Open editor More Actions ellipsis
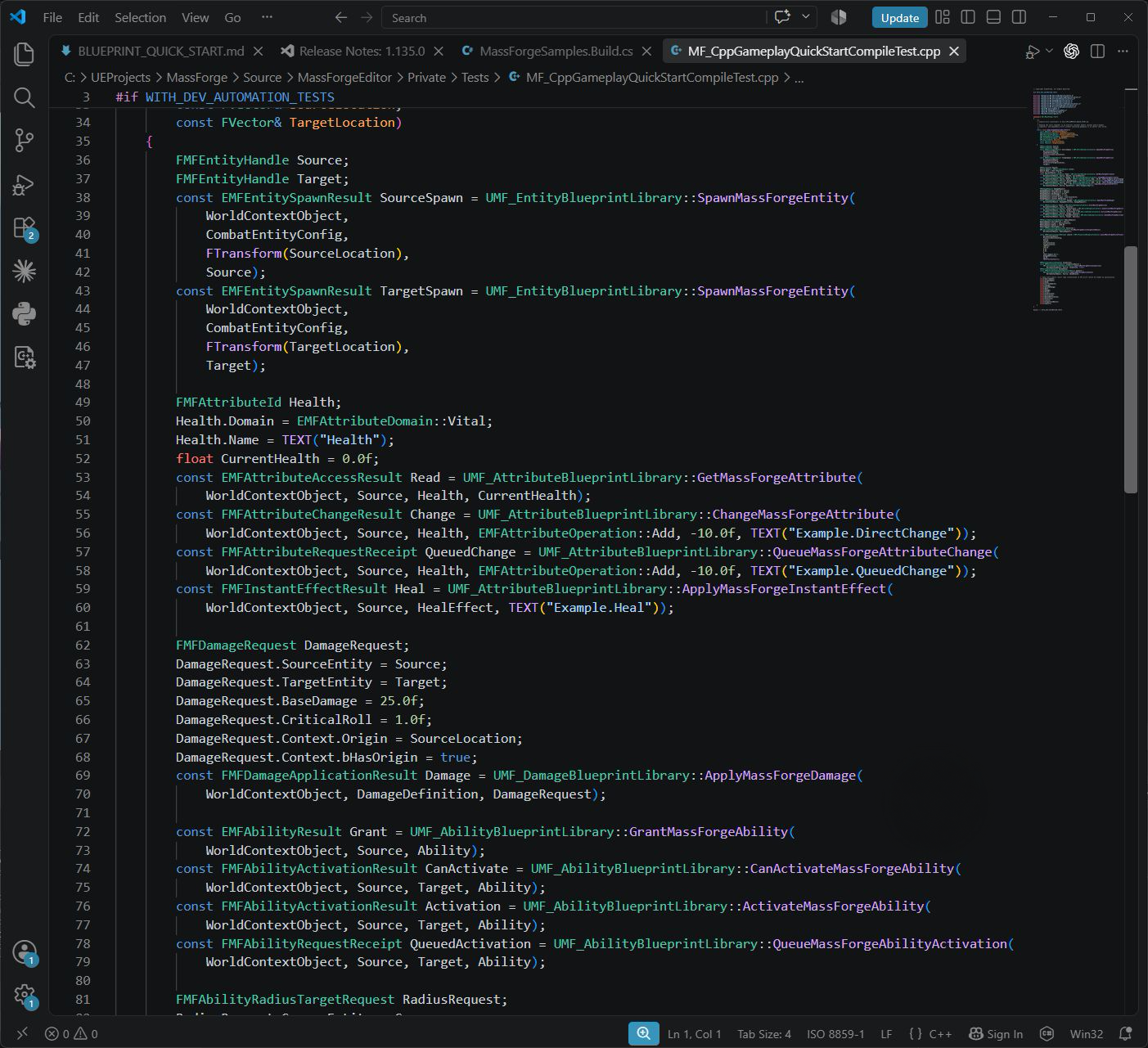Screen dimensions: 1148x1048 [x=1123, y=51]
